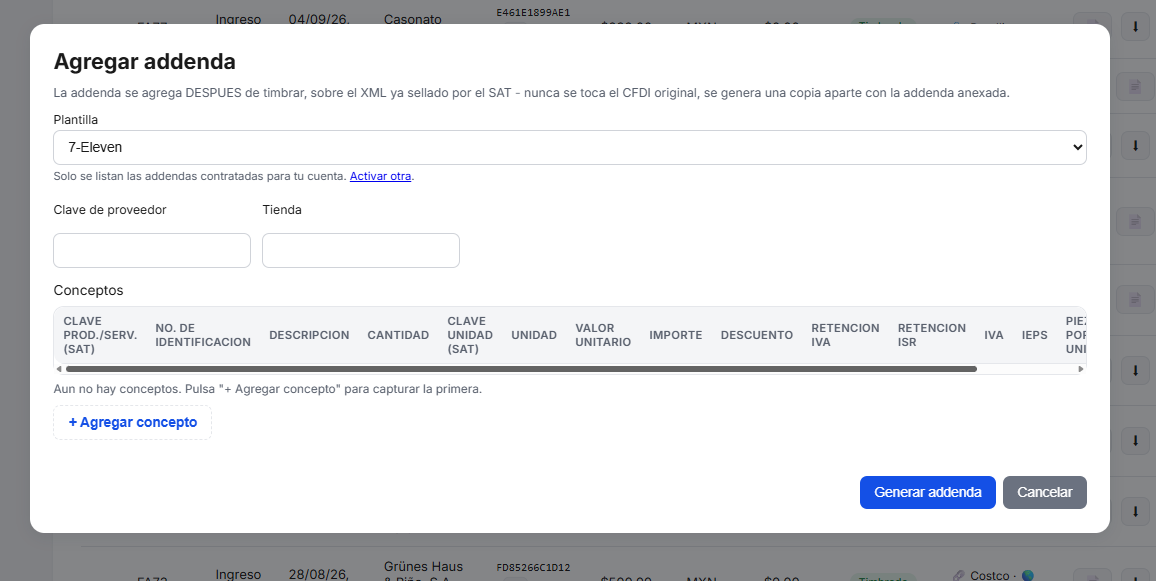Click the addenda DESPUES de timbrar explanation text
Screen dimensions: 1156x581
click(531, 94)
